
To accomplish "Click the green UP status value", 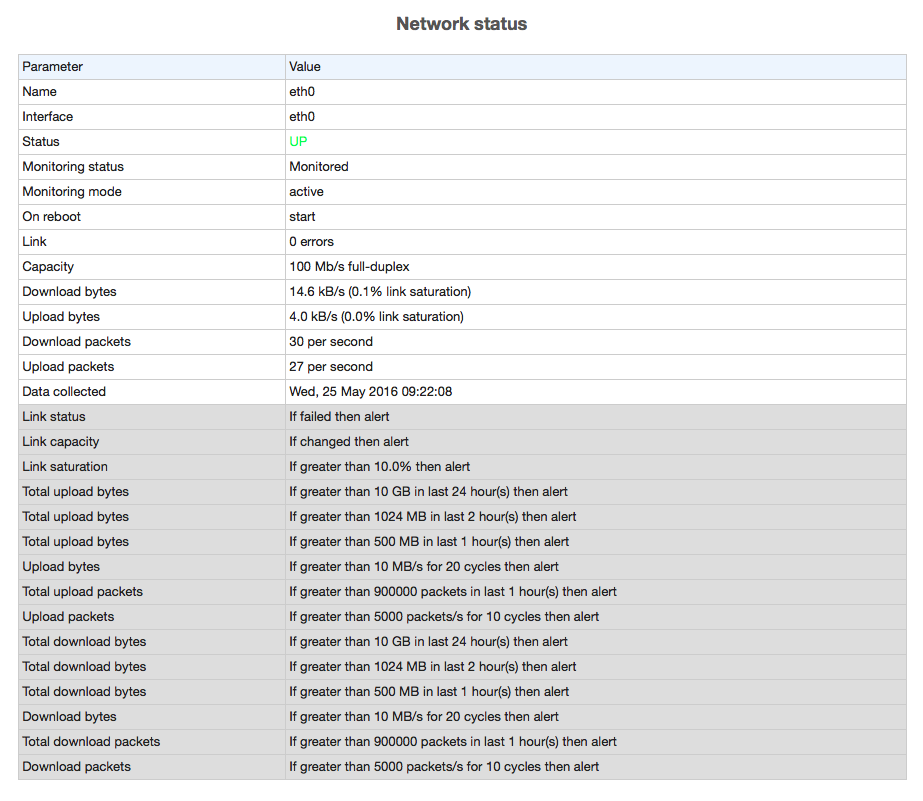I will pos(298,141).
